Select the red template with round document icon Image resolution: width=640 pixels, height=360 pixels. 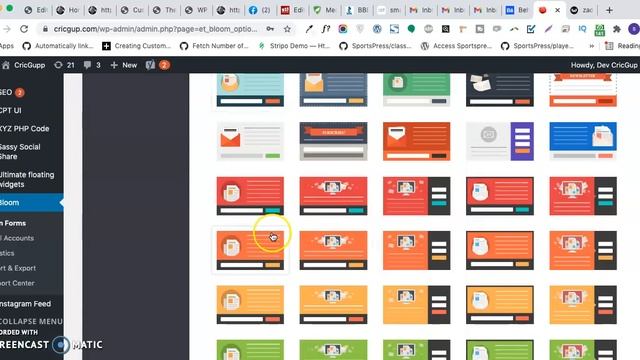250,196
